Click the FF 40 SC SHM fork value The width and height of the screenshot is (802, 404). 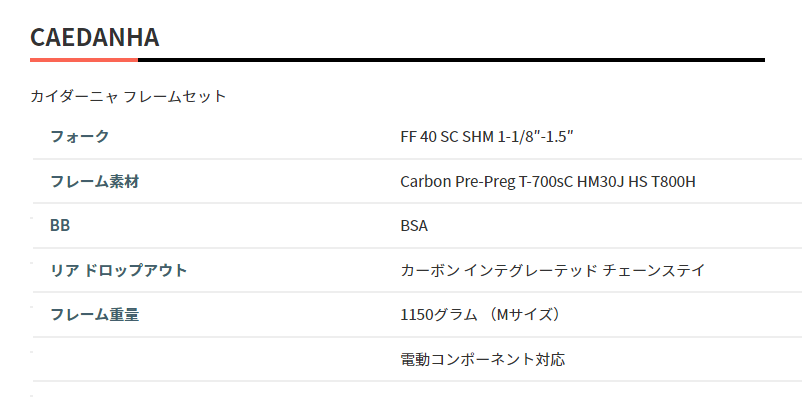tap(486, 137)
